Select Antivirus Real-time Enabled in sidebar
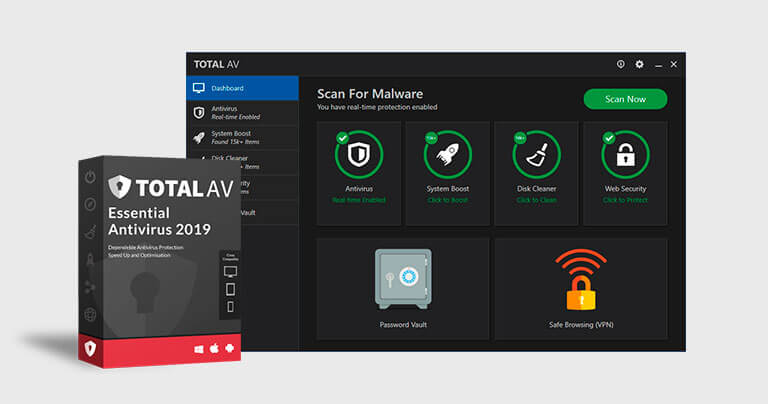Viewport: 768px width, 404px height. pos(242,113)
